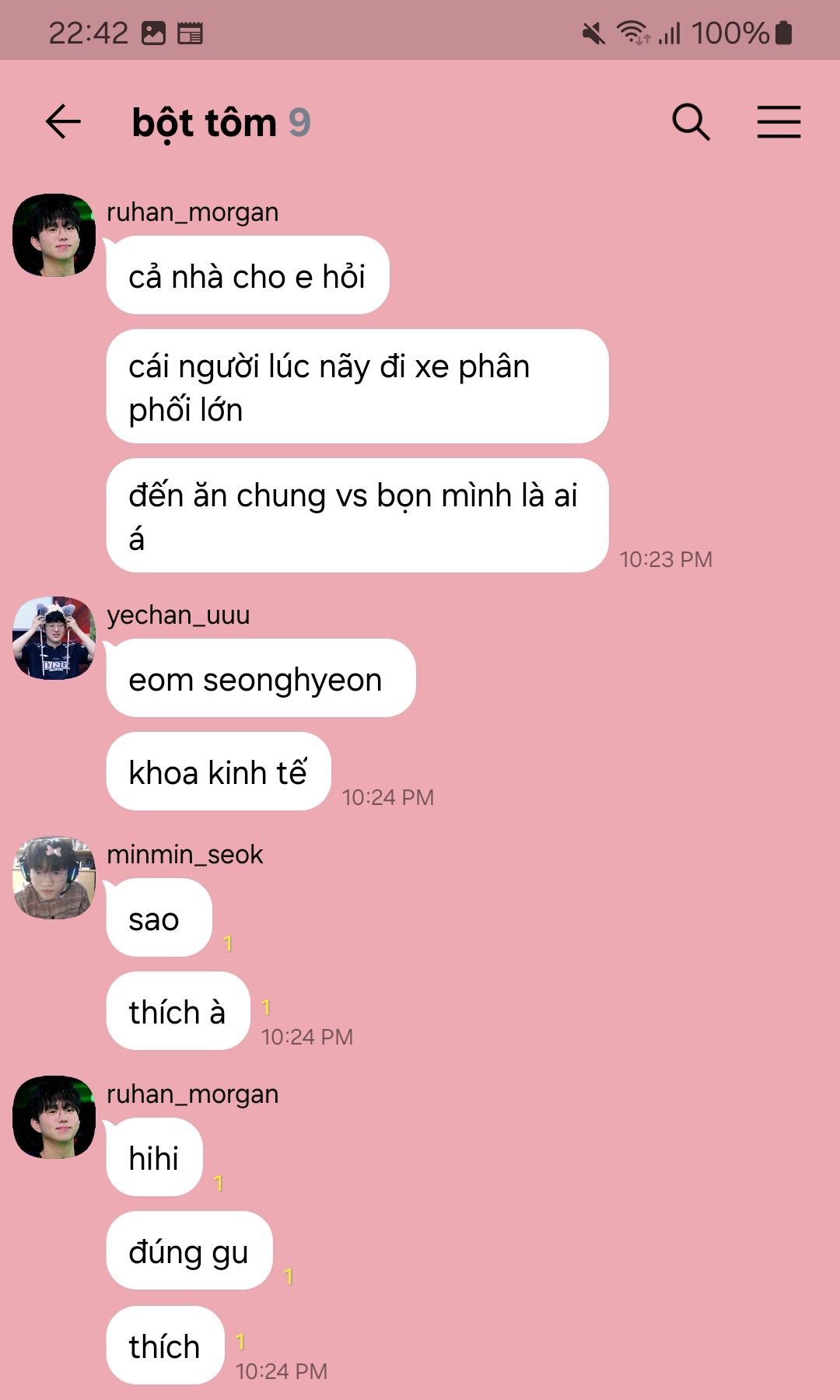Tap the calendar notification icon
This screenshot has width=840, height=1400.
pyautogui.click(x=190, y=33)
